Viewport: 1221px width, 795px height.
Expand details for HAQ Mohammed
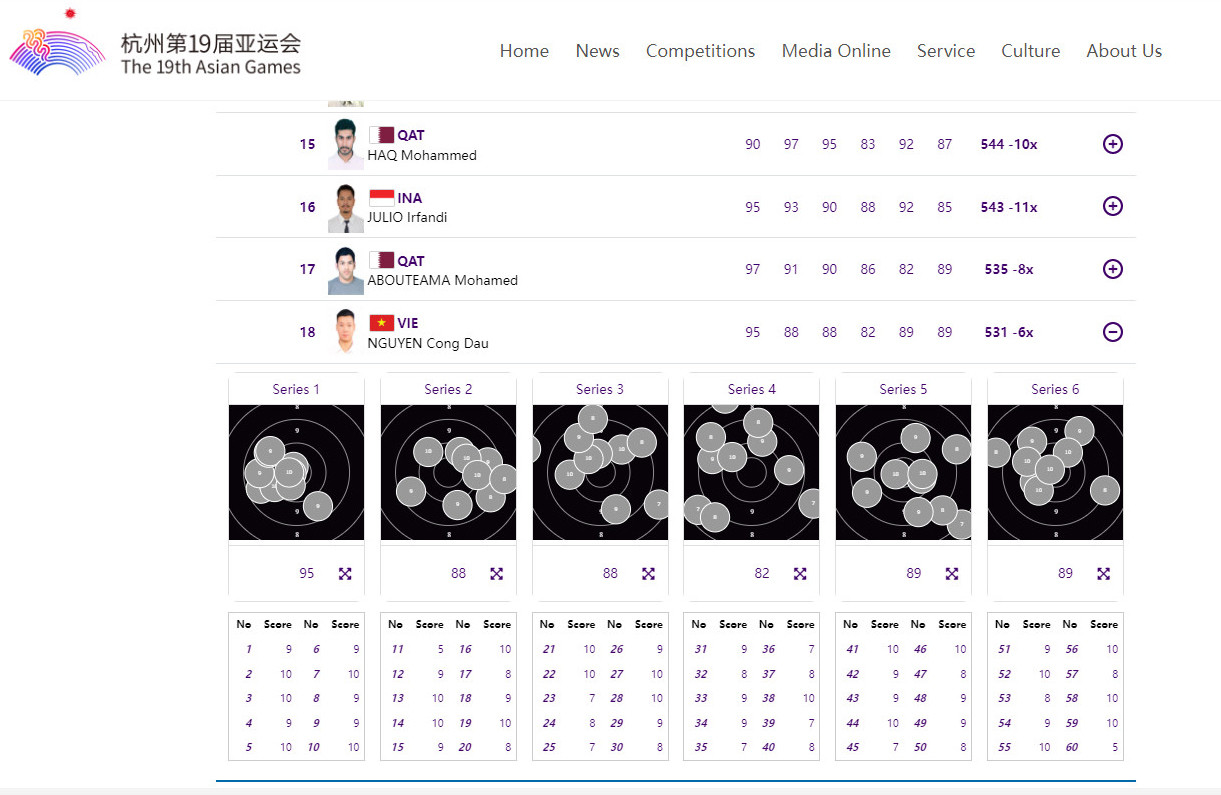[x=1112, y=144]
